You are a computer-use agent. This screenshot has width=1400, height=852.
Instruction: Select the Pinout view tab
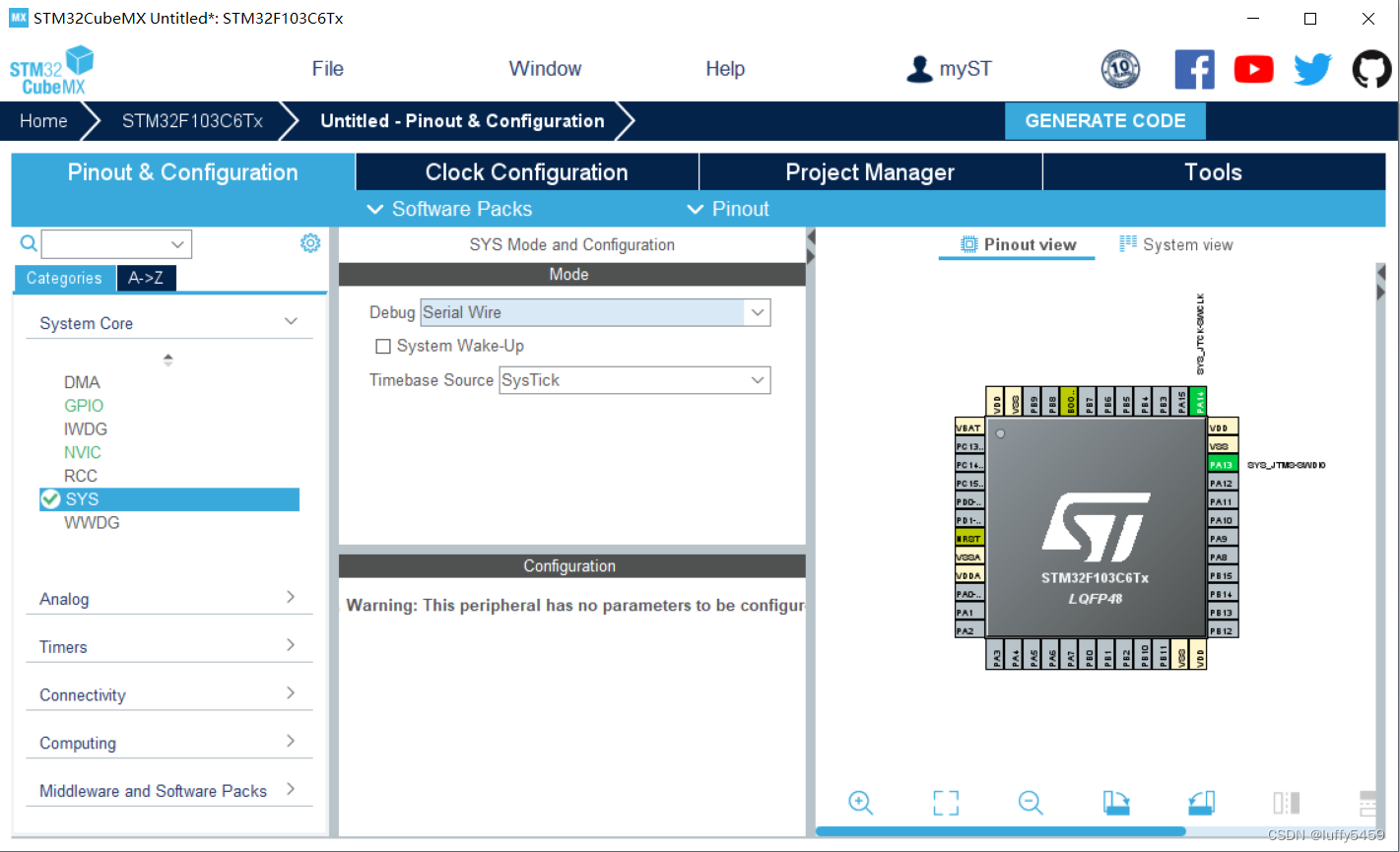point(1018,245)
